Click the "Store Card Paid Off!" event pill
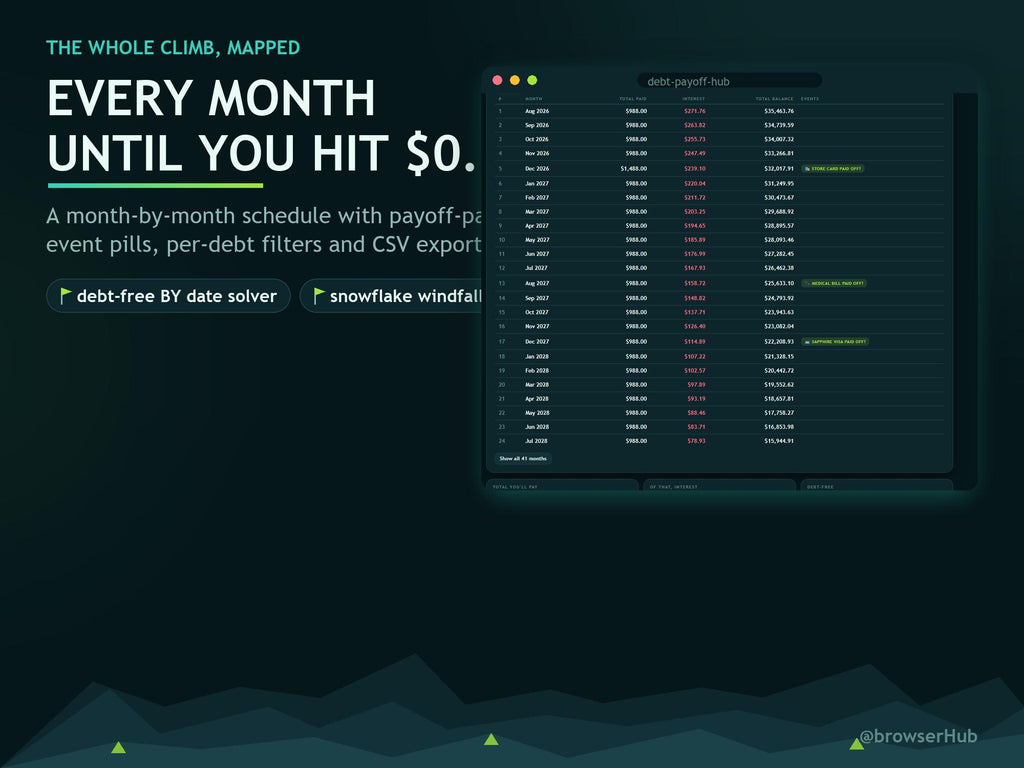This screenshot has height=768, width=1024. click(x=833, y=168)
